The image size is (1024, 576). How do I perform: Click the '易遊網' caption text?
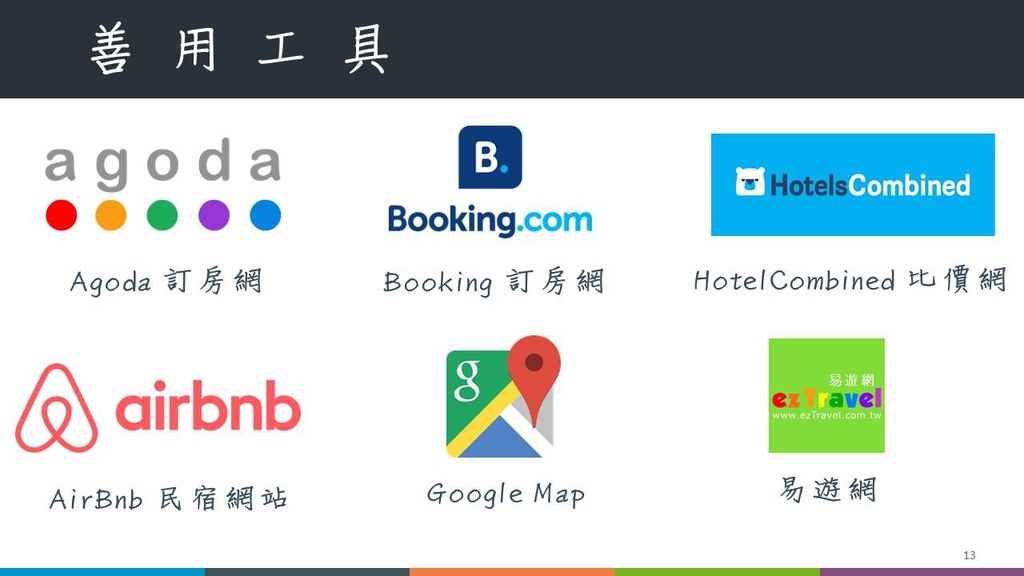827,489
